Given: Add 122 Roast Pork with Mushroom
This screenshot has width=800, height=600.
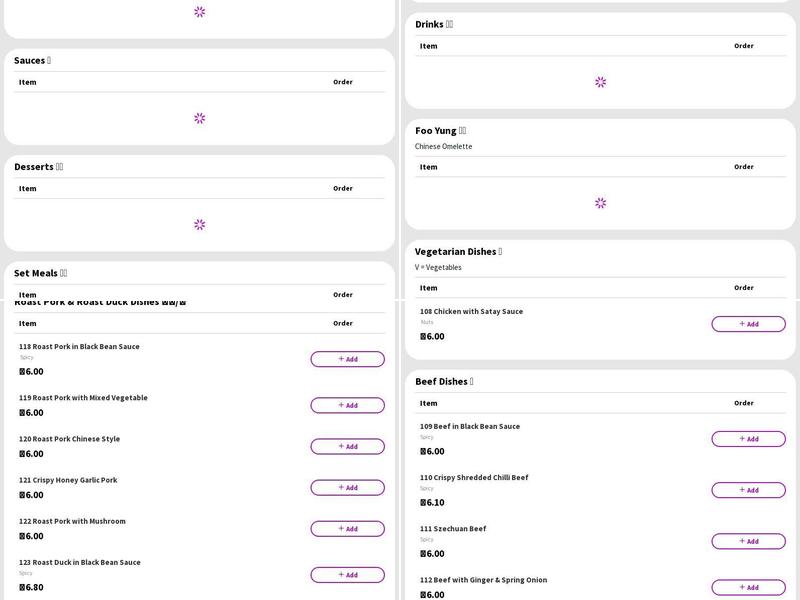Looking at the screenshot, I should (347, 529).
